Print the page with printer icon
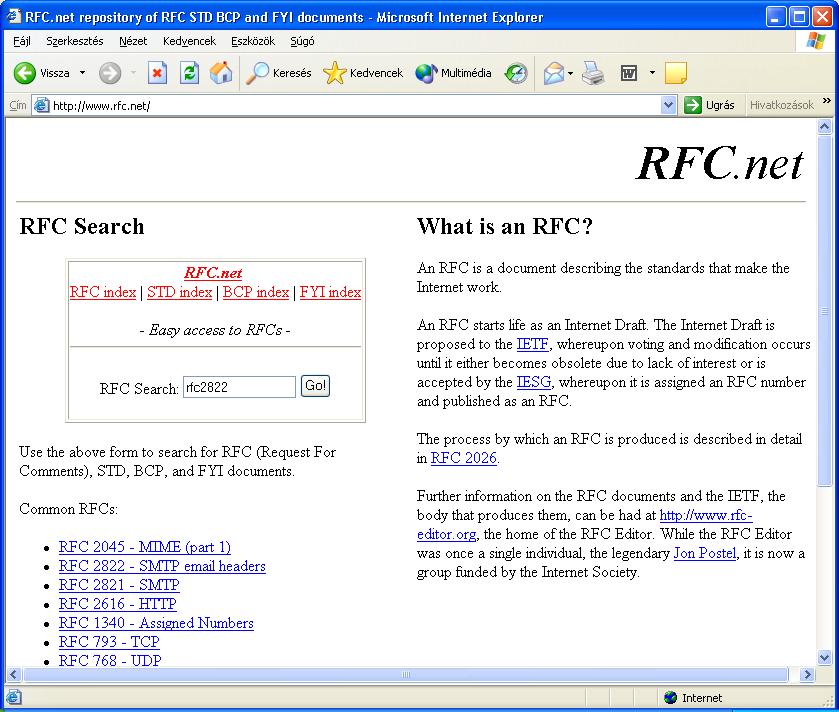Image resolution: width=839 pixels, height=712 pixels. point(592,73)
